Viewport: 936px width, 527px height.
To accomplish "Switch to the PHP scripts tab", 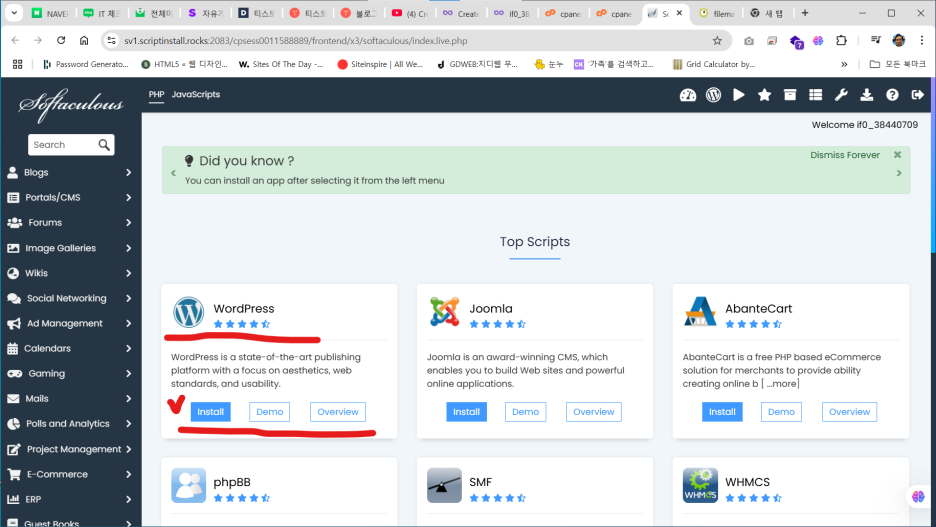I will pyautogui.click(x=156, y=94).
